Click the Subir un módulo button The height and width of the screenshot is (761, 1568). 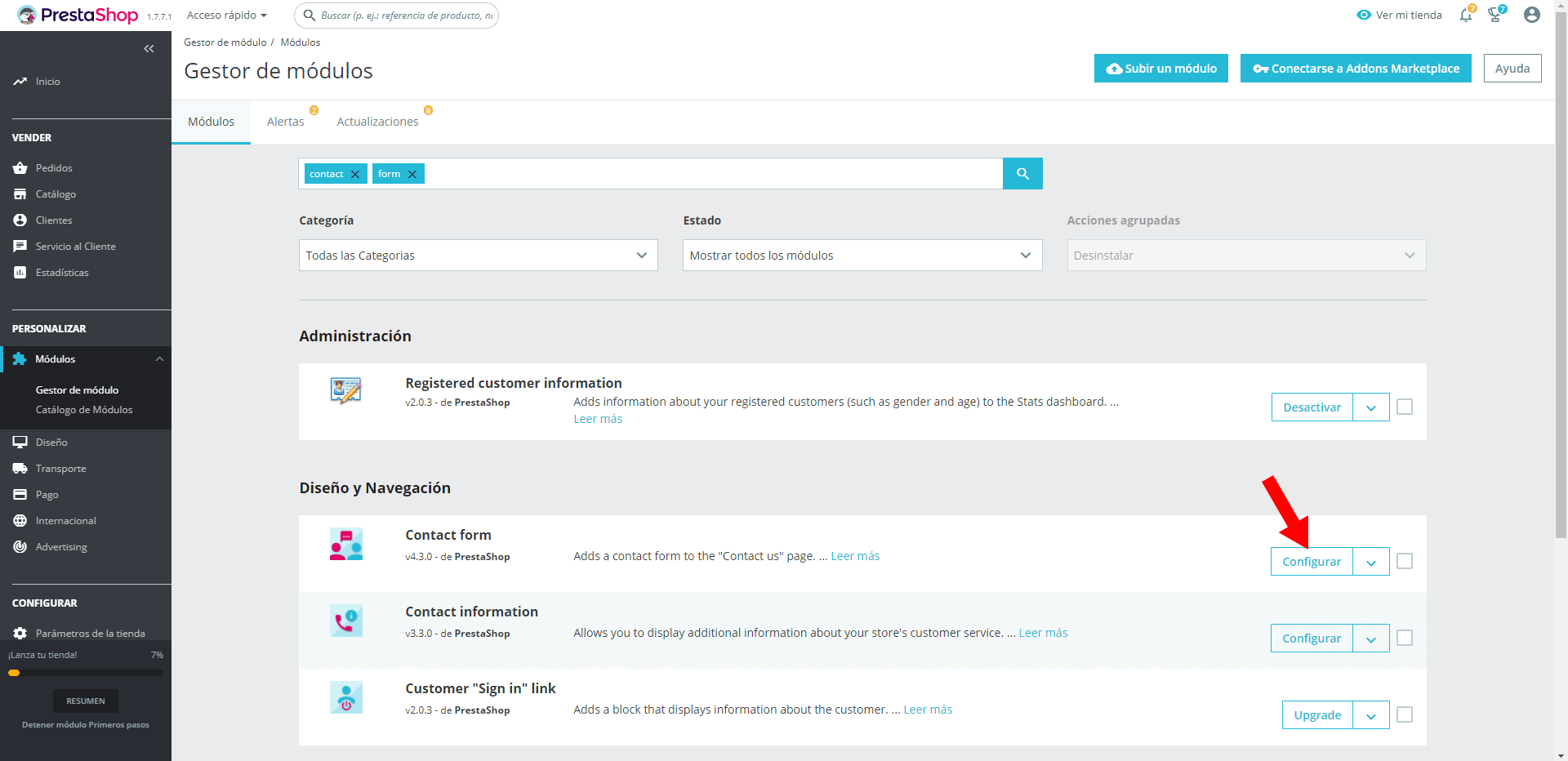pos(1161,69)
